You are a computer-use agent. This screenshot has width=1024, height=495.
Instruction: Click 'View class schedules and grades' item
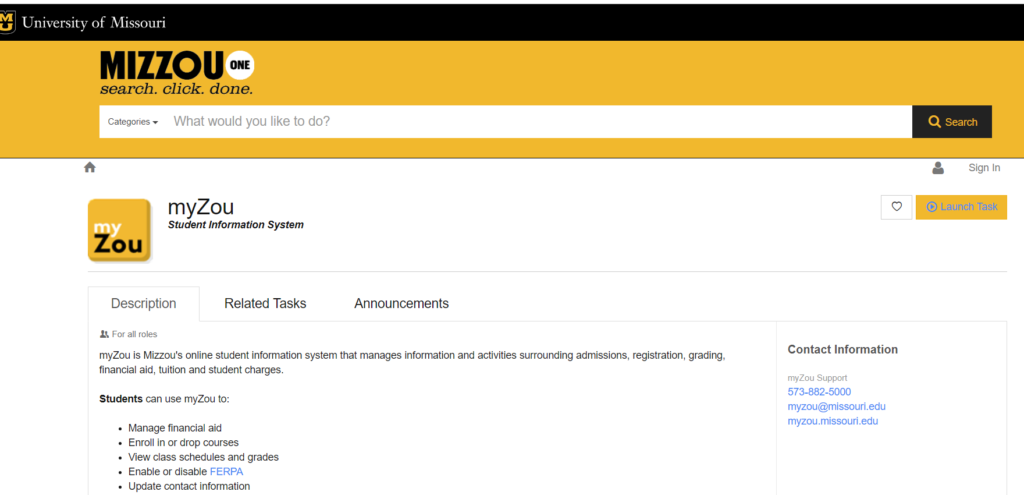click(x=203, y=457)
